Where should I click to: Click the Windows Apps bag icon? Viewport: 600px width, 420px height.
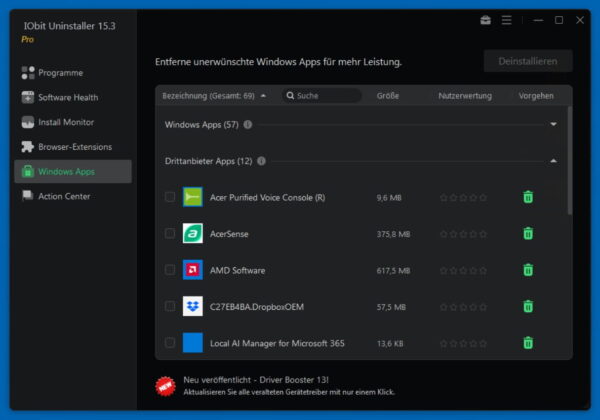click(28, 171)
